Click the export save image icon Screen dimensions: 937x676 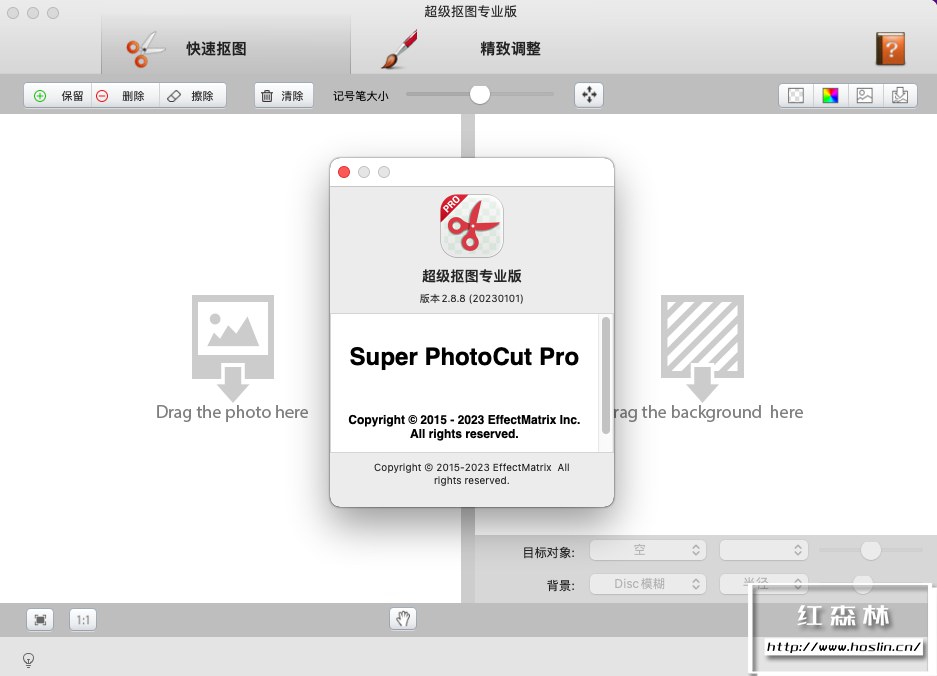tap(899, 96)
